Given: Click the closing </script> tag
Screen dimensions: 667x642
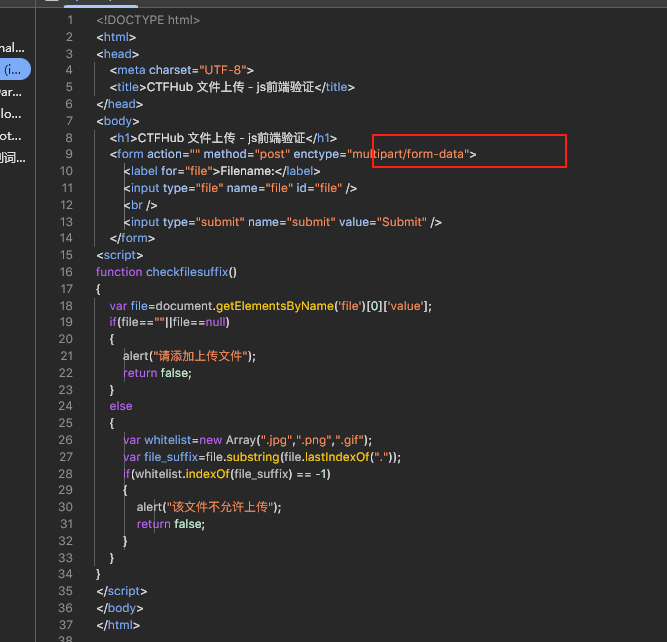Looking at the screenshot, I should coord(122,591).
